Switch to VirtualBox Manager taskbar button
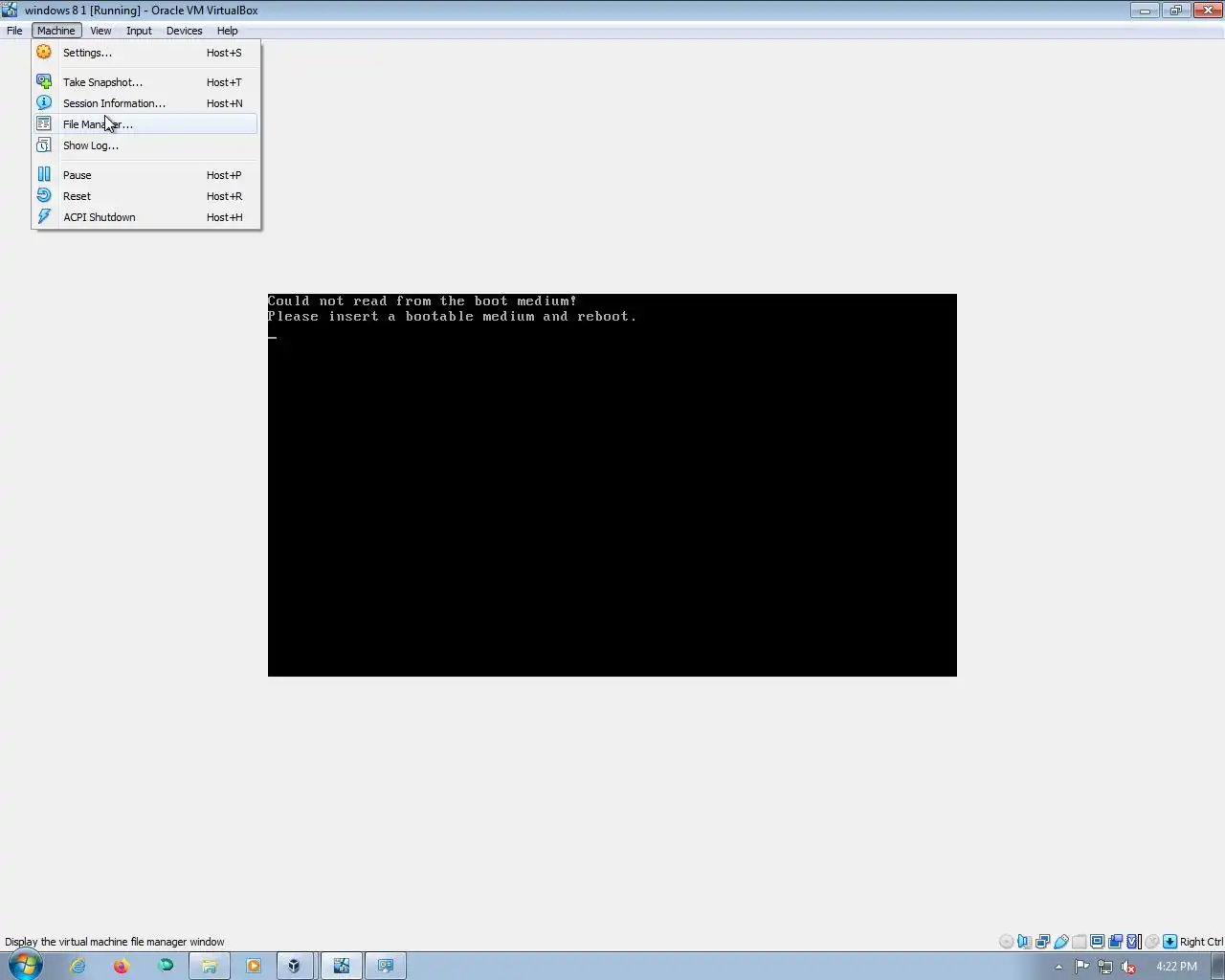 tap(296, 966)
